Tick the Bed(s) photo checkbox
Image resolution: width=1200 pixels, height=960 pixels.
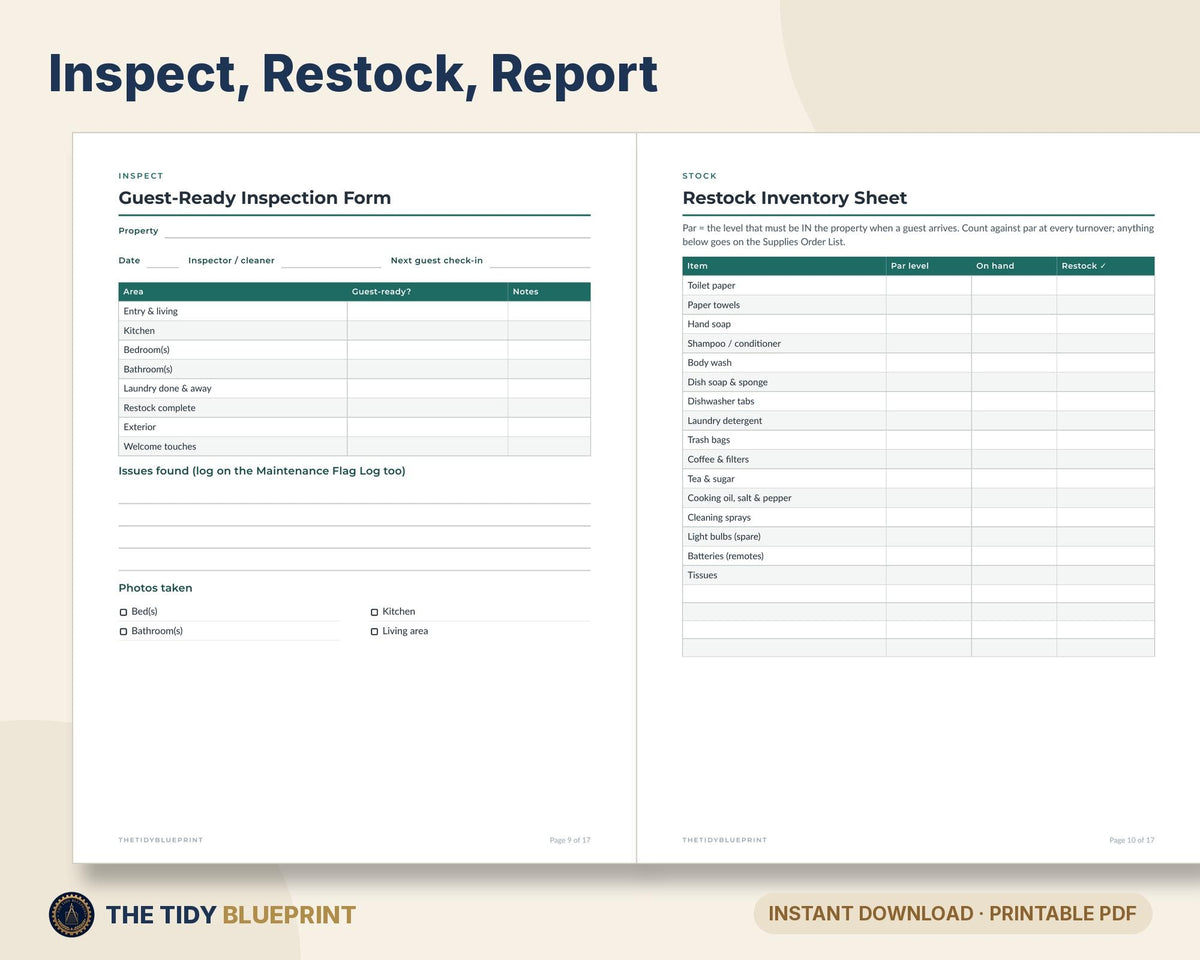pos(123,612)
